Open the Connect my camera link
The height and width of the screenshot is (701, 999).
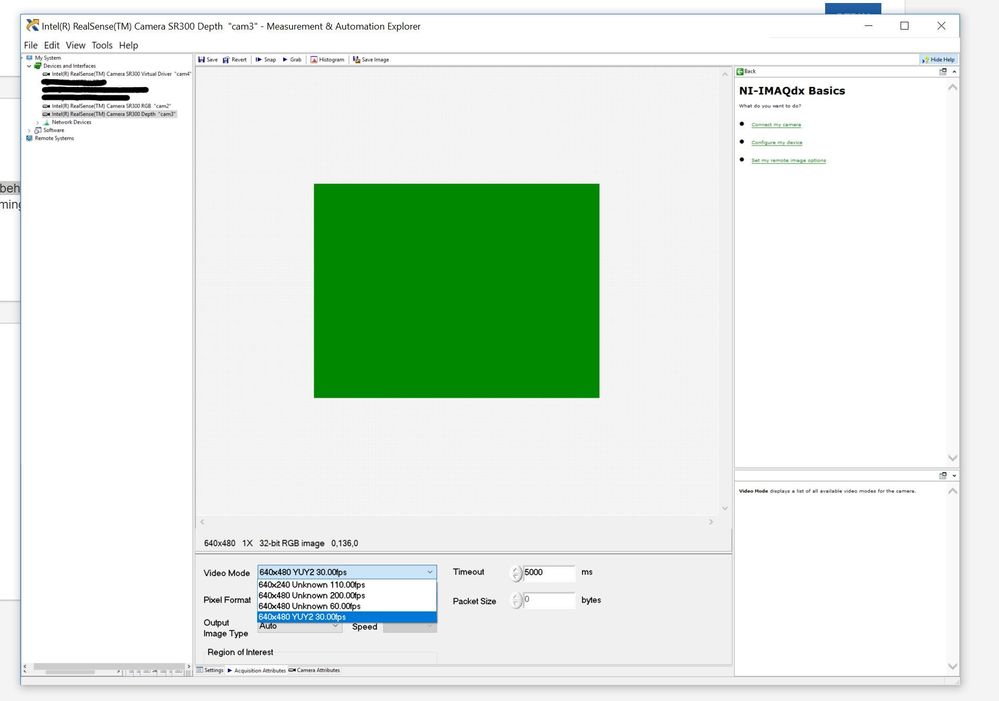pos(776,125)
